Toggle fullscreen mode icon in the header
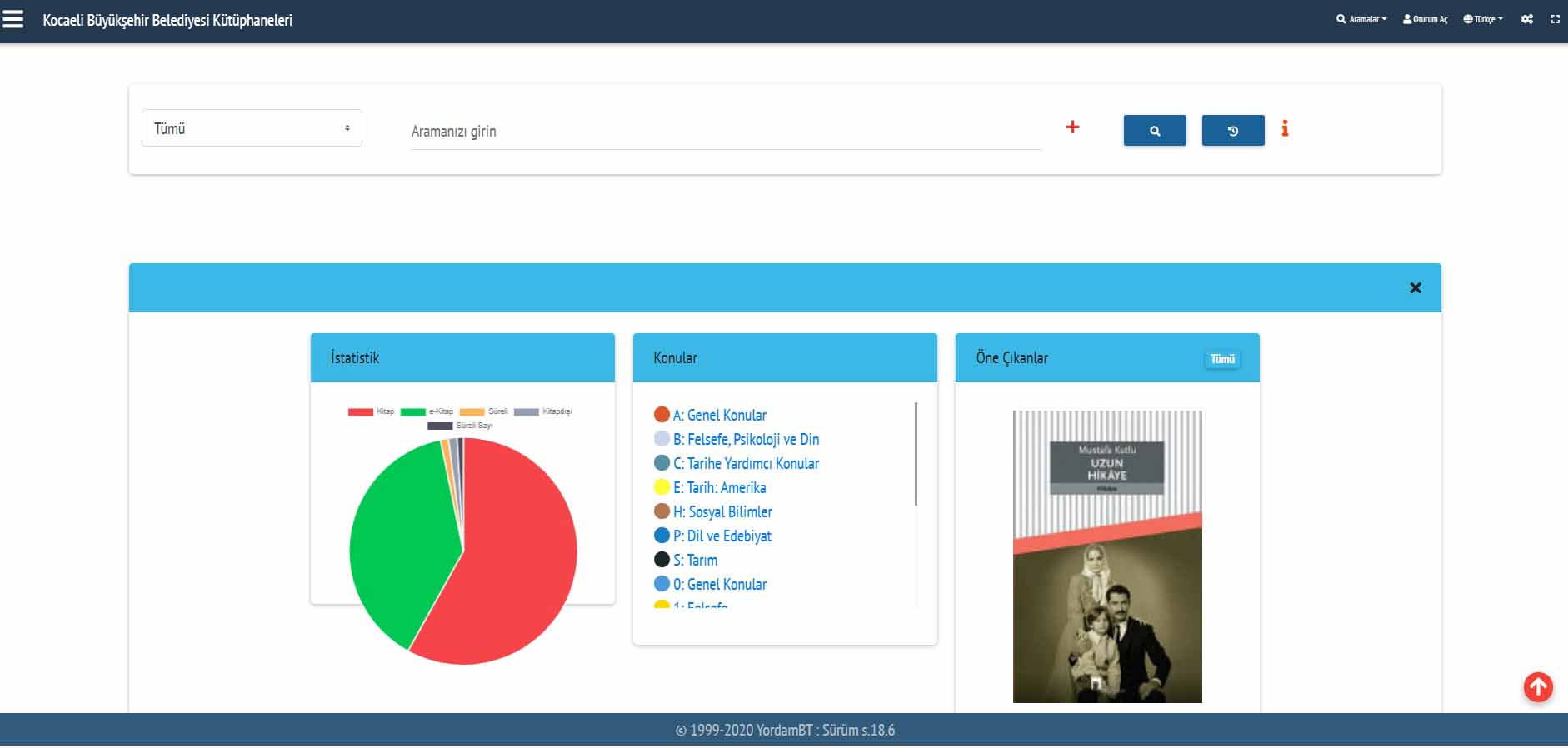 click(1555, 19)
